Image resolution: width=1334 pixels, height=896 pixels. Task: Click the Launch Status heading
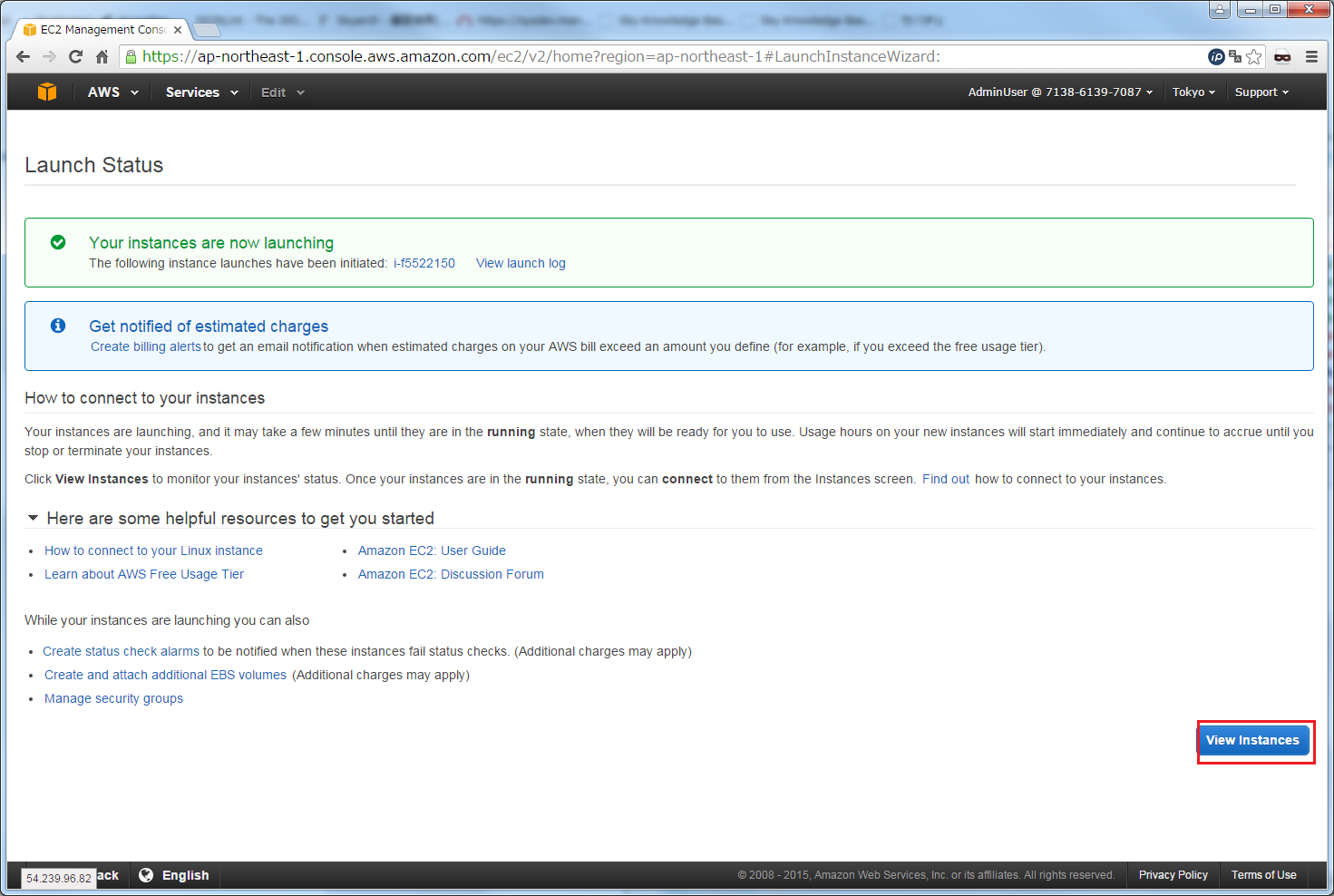94,165
